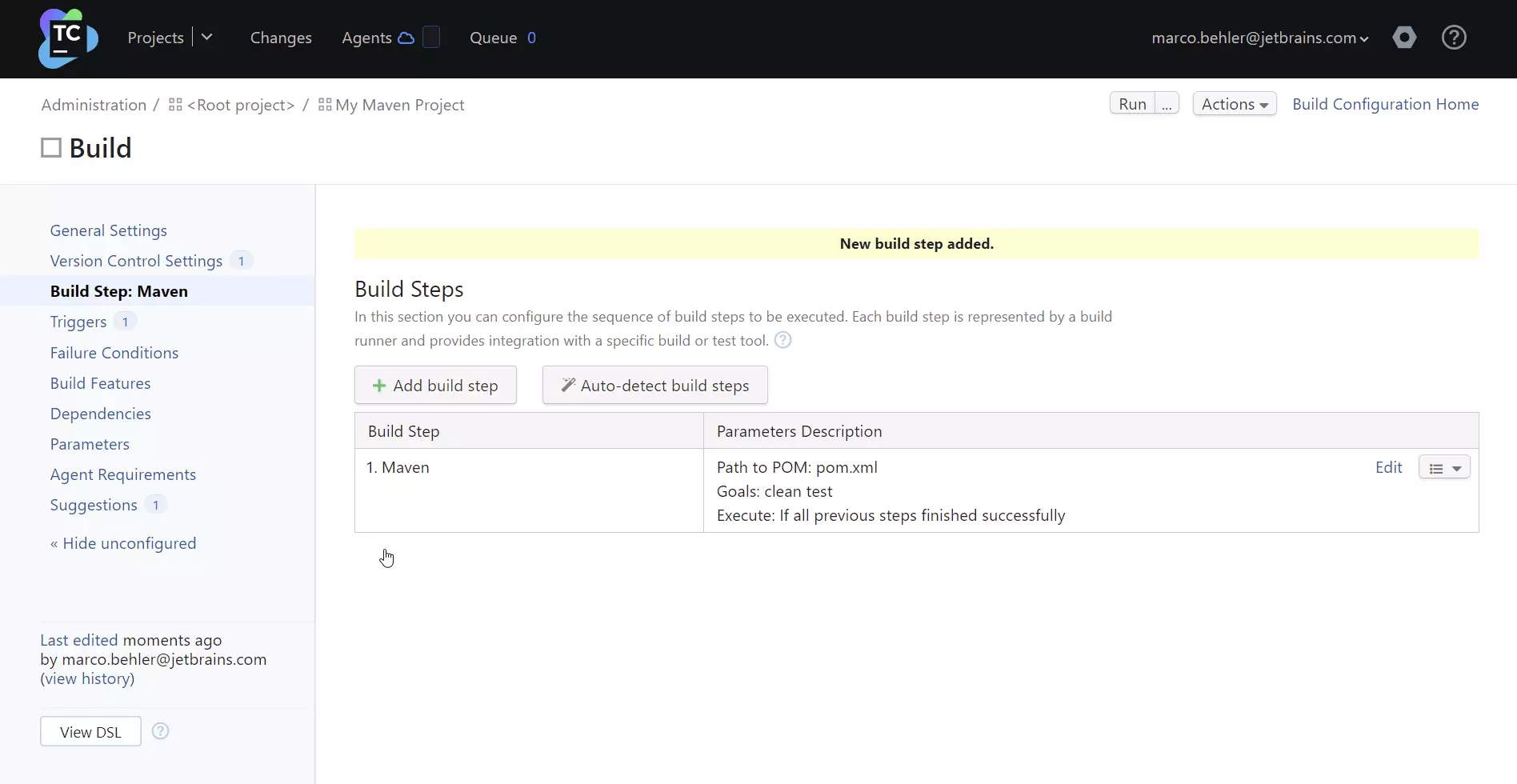
Task: Click the hexagon notifications icon in header
Action: (1403, 38)
